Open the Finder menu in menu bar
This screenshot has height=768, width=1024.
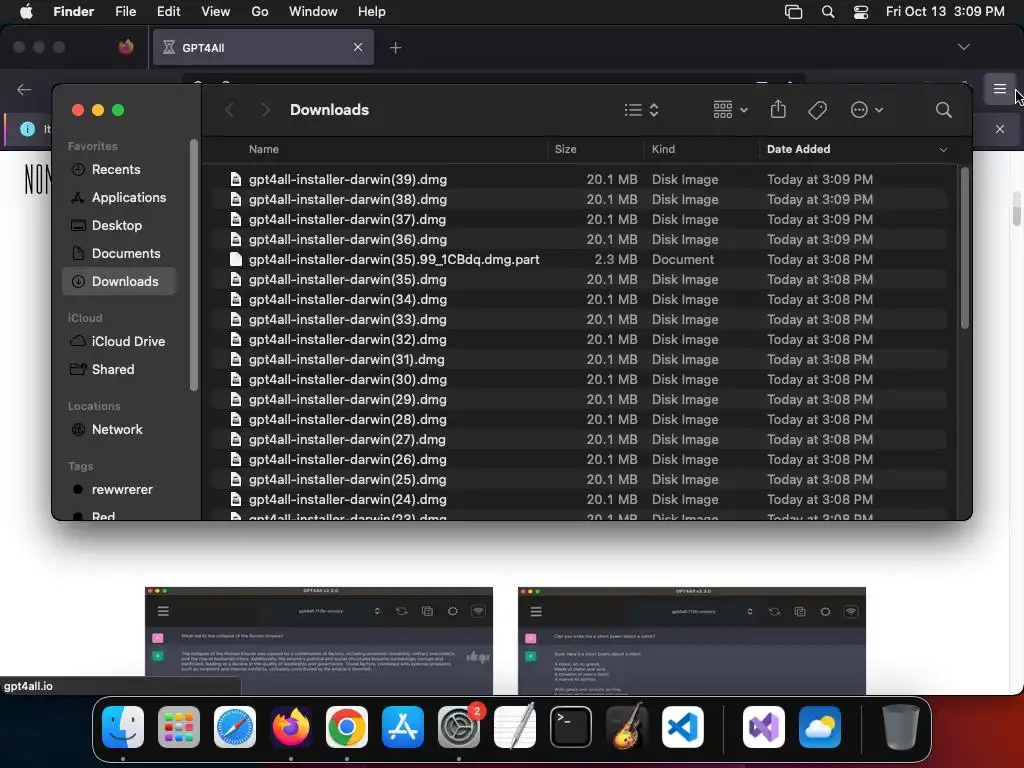pos(73,12)
